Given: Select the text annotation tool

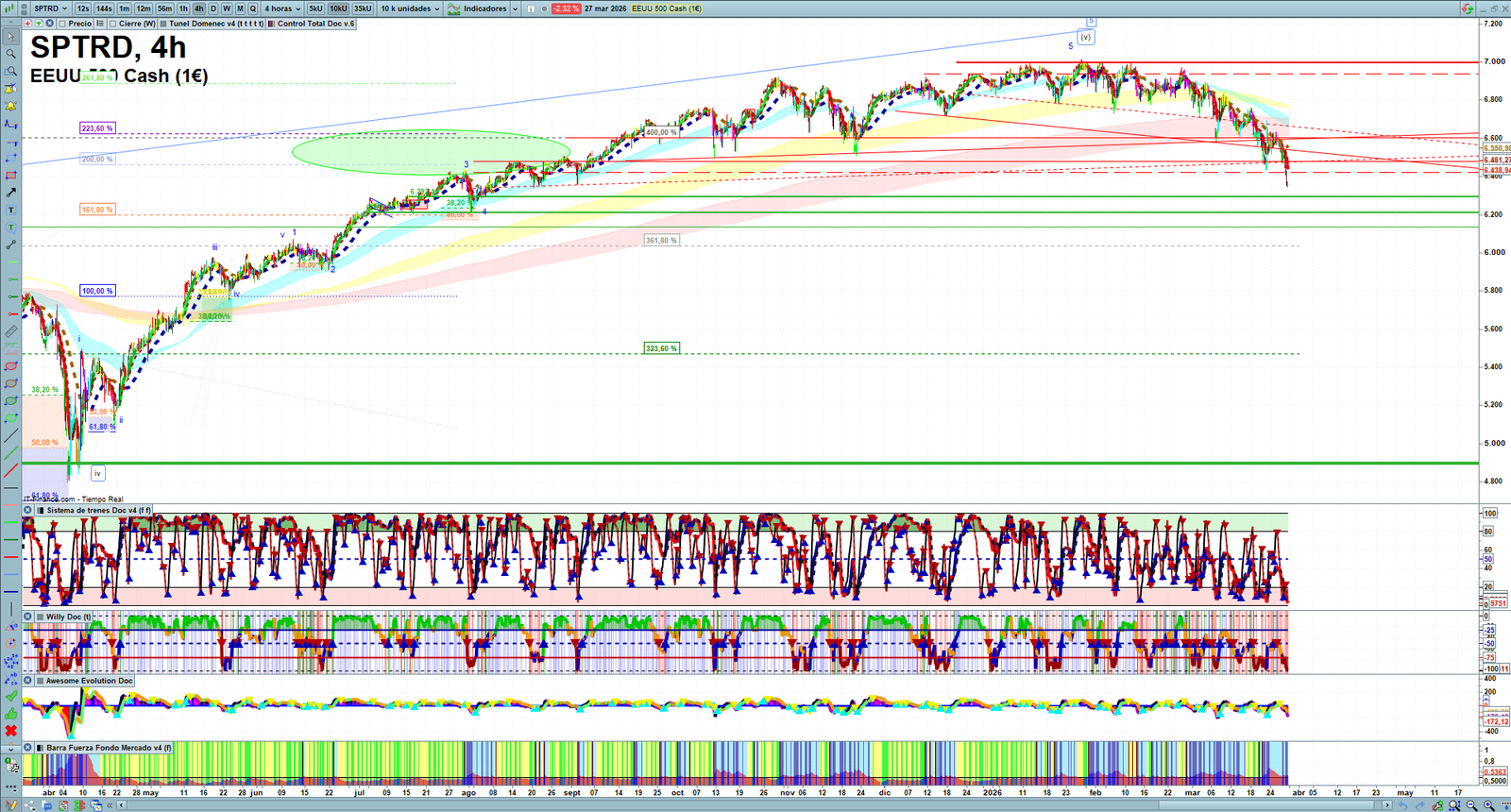Looking at the screenshot, I should click(10, 210).
